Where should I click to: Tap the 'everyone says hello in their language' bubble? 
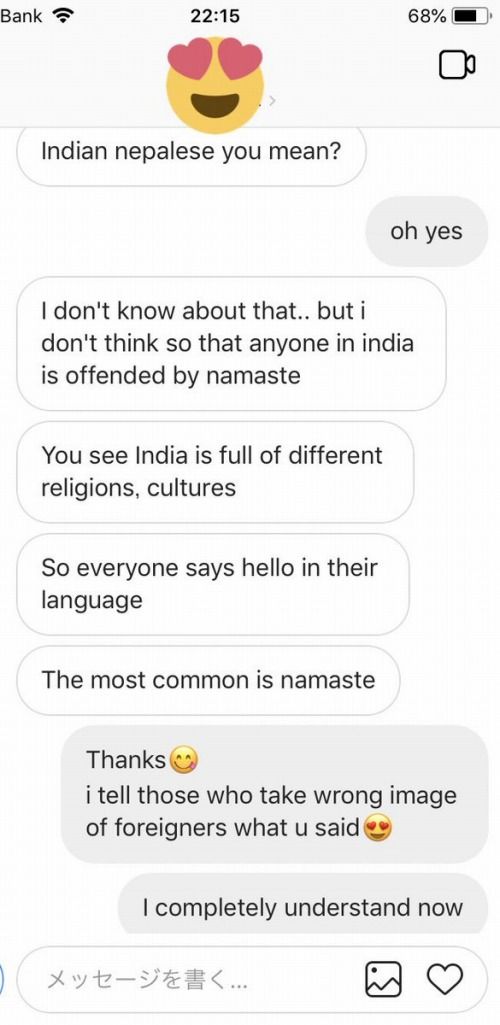pos(212,584)
